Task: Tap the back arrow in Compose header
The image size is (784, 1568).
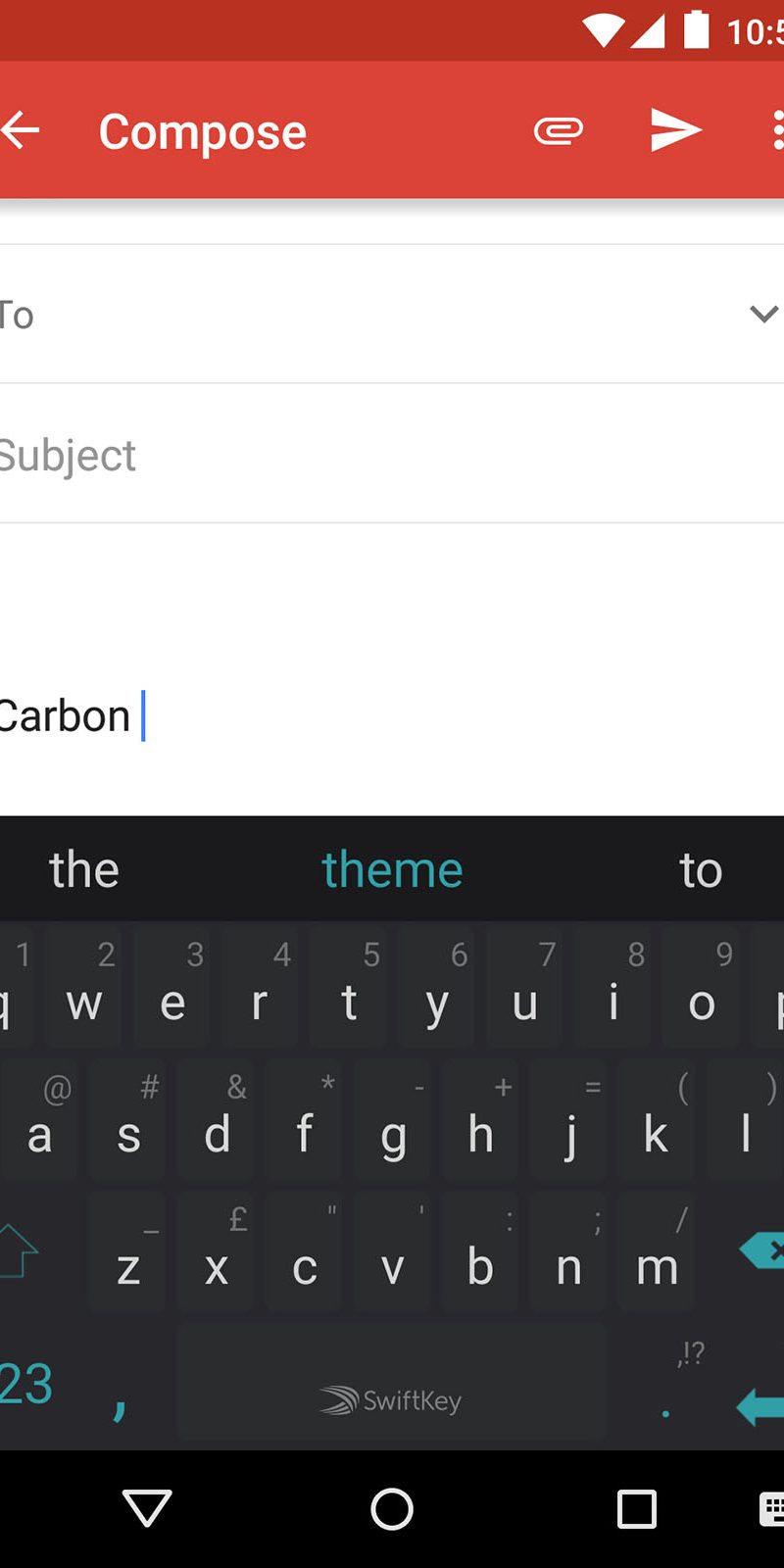Action: pos(22,130)
